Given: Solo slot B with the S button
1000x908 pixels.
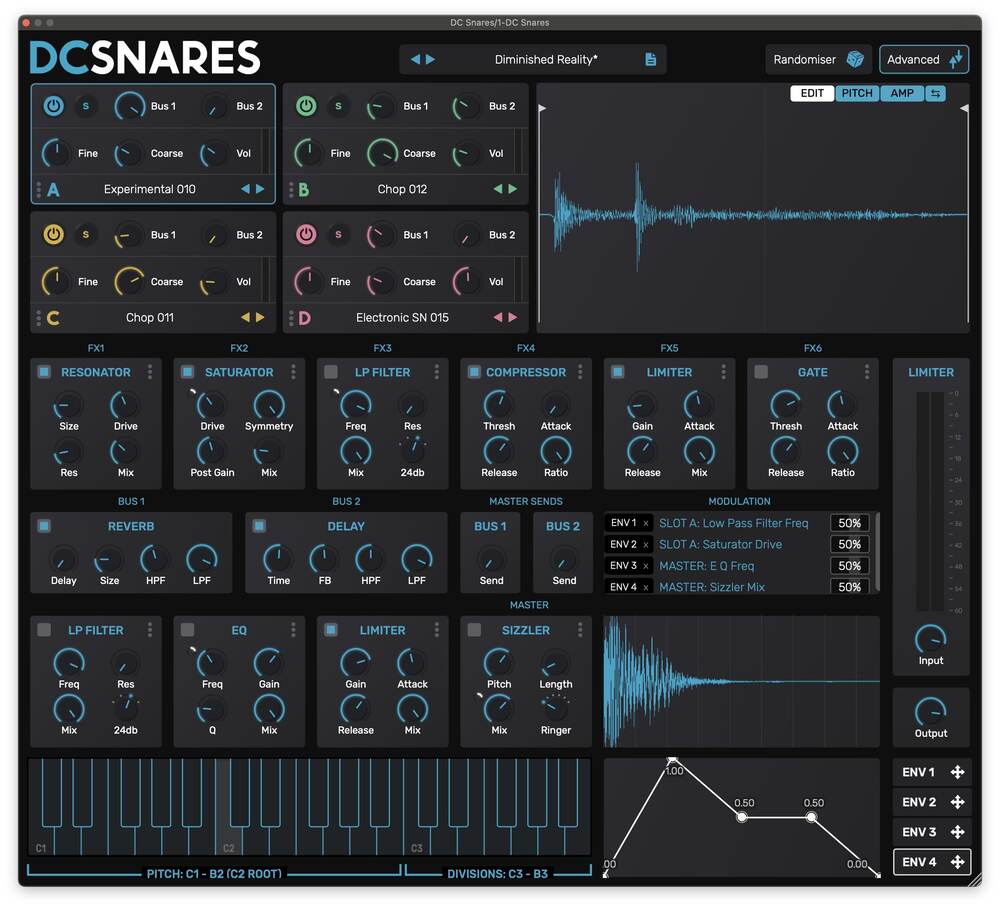Looking at the screenshot, I should [338, 106].
